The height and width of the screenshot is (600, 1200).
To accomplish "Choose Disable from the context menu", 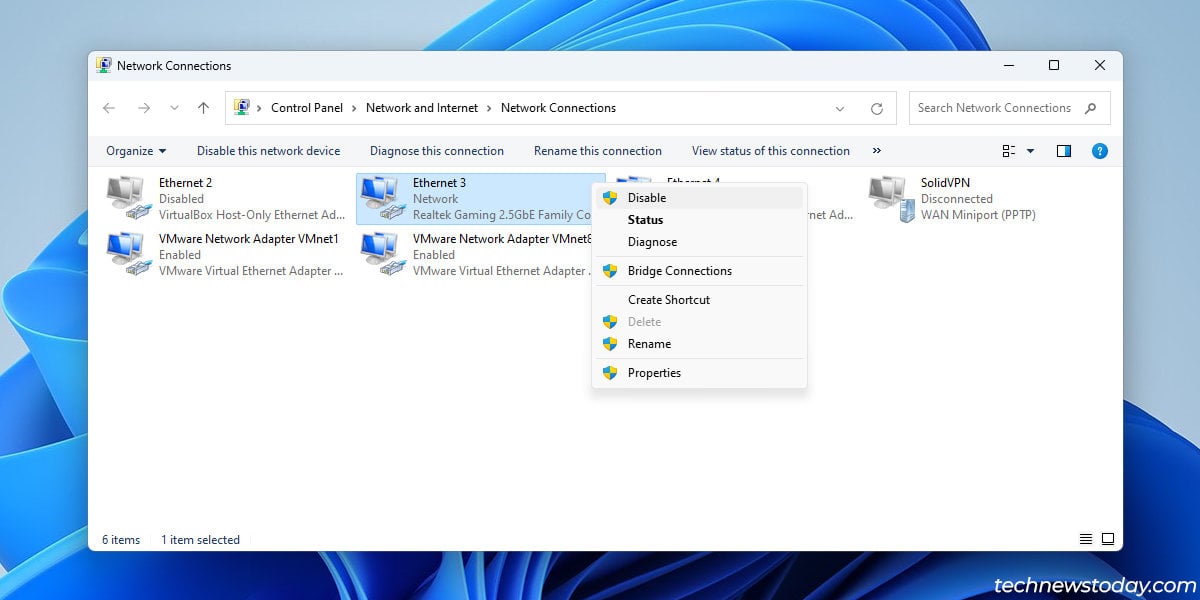I will click(x=646, y=198).
